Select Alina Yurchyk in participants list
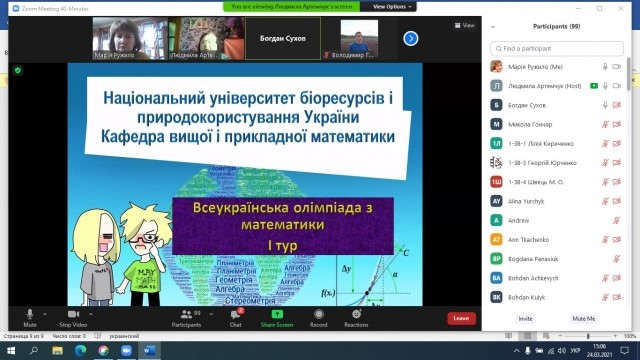 tap(556, 201)
